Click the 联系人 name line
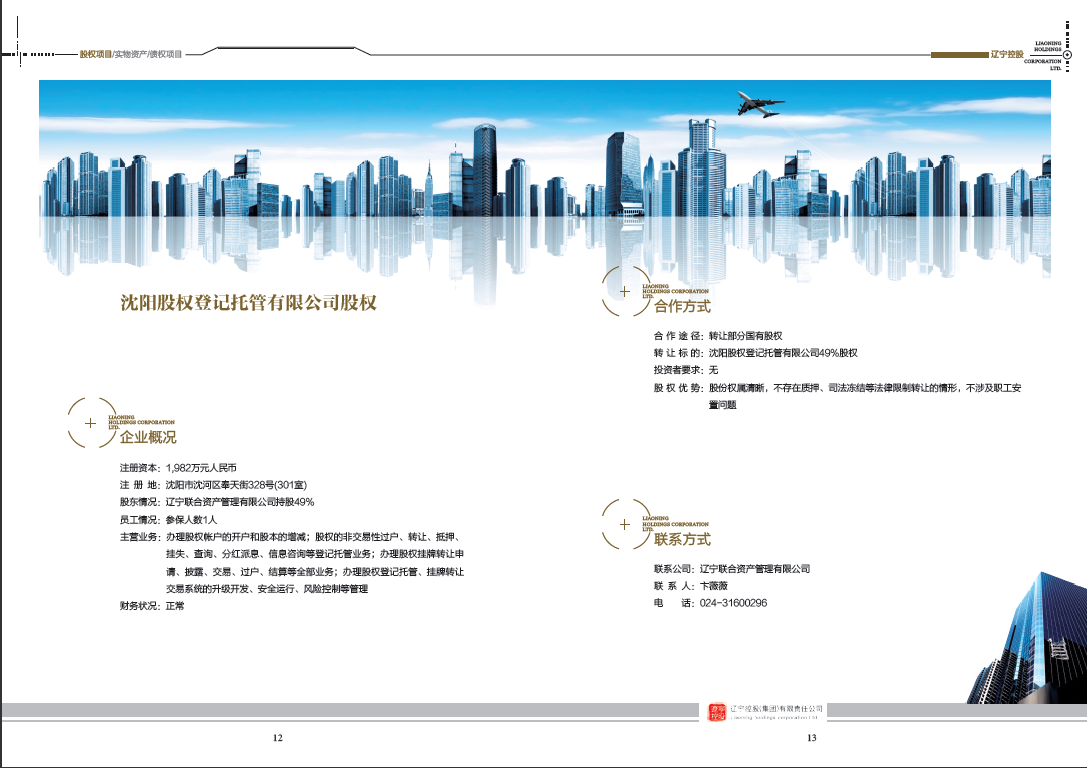The image size is (1087, 768). tap(690, 586)
